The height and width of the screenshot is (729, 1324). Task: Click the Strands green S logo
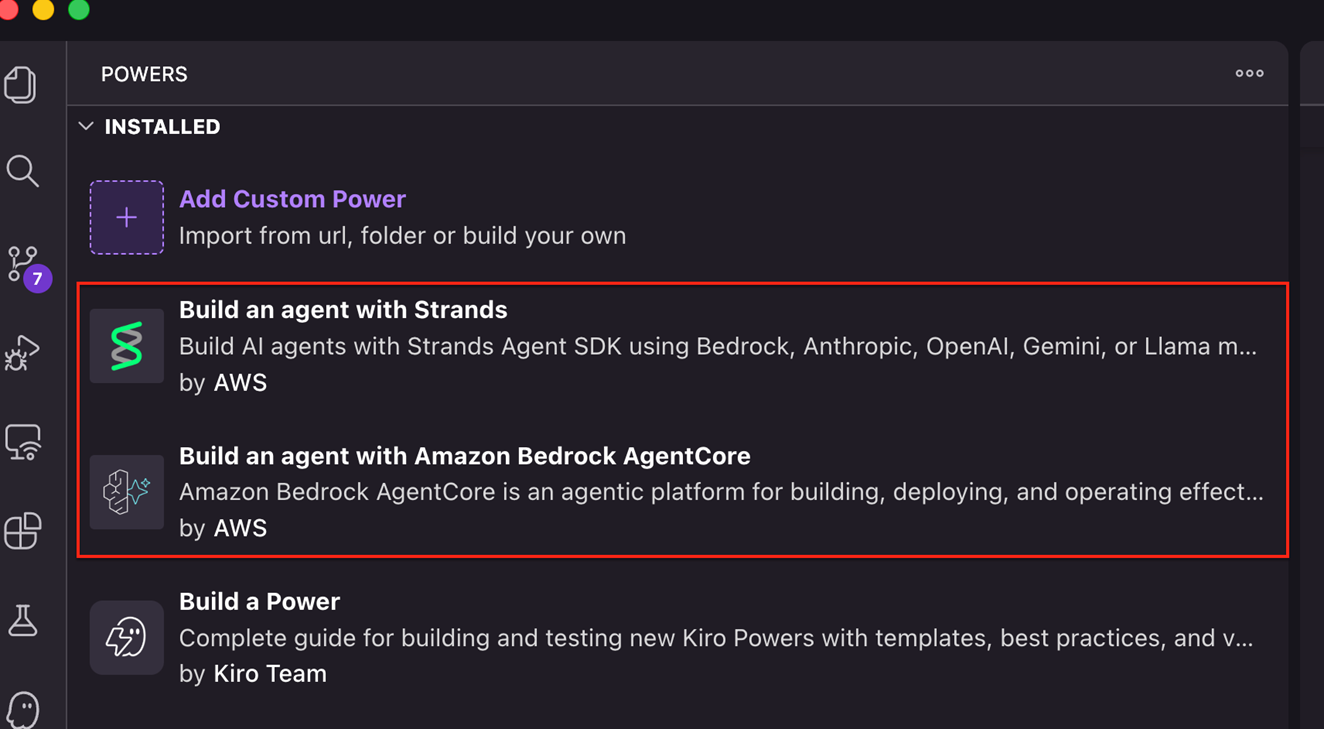point(127,346)
